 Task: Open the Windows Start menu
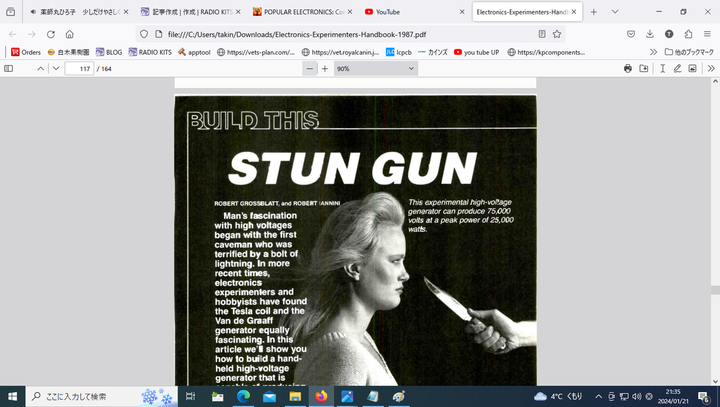coord(12,396)
